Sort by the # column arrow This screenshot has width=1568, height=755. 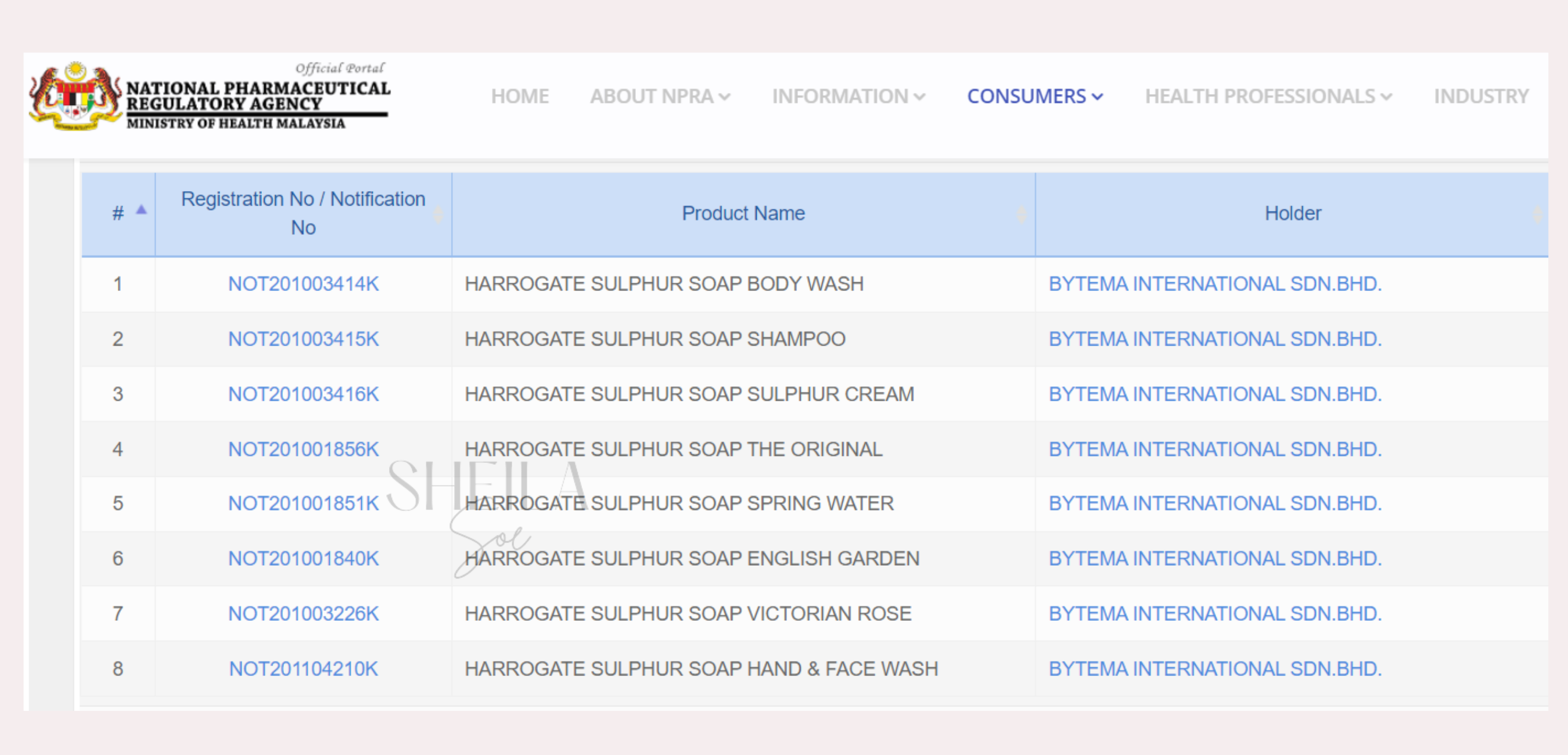[x=141, y=210]
